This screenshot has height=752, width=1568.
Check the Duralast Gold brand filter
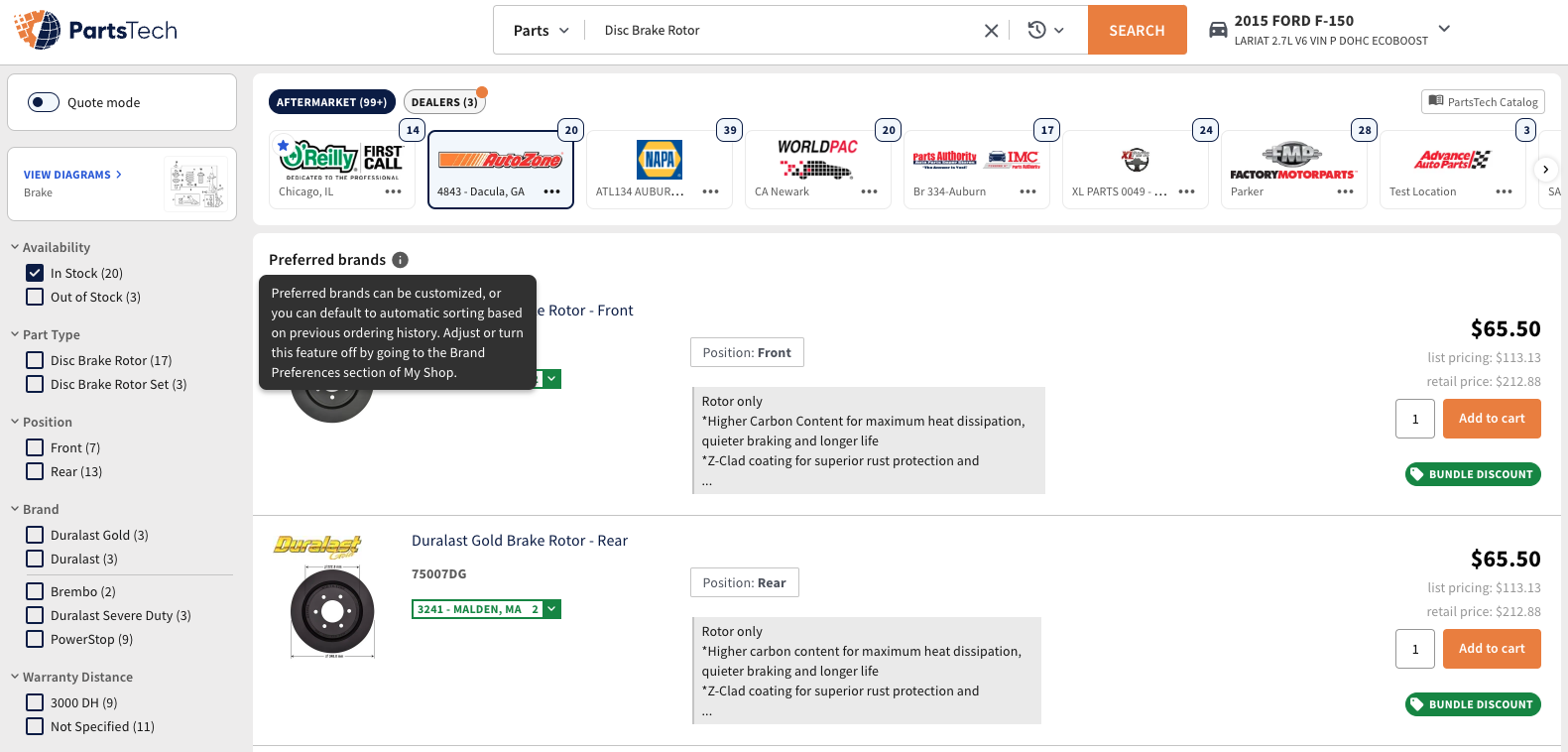[35, 535]
